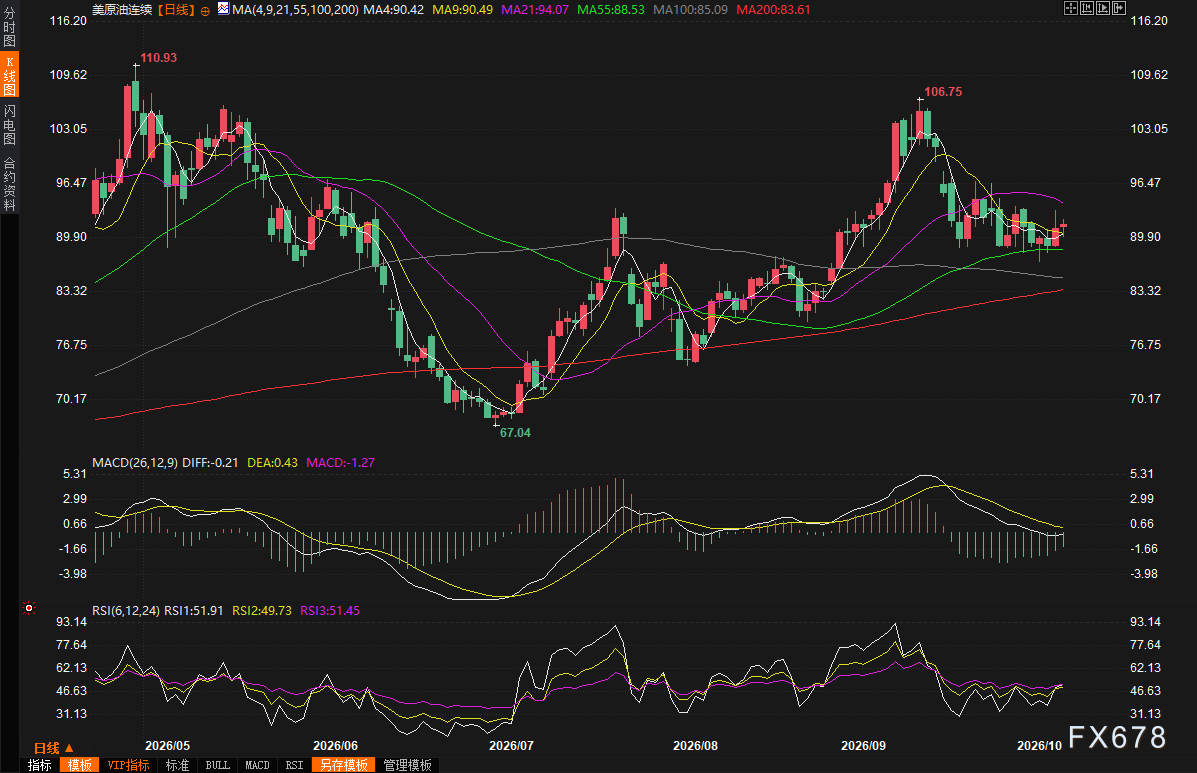Click the MA(4,9,21,55,100,200) indicator label
Viewport: 1197px width, 773px height.
tap(295, 10)
